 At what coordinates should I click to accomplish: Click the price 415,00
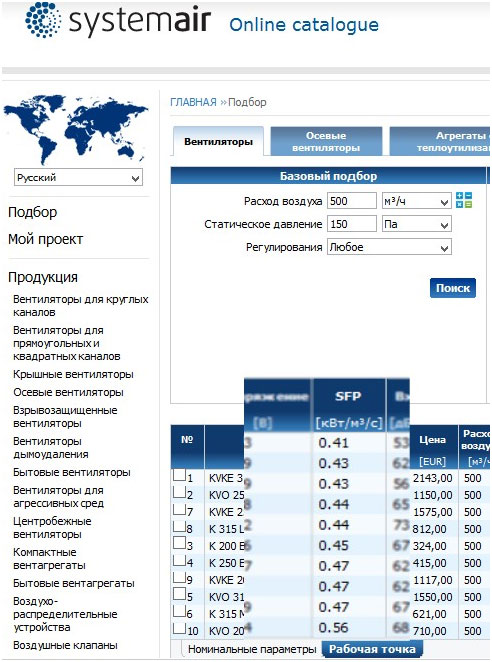(429, 563)
